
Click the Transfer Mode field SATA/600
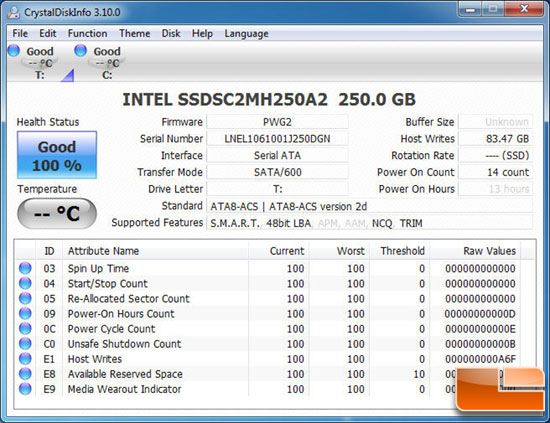click(277, 172)
